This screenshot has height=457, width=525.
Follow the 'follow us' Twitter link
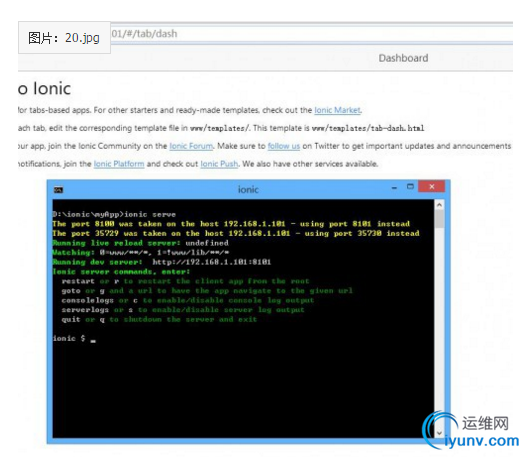[x=284, y=146]
